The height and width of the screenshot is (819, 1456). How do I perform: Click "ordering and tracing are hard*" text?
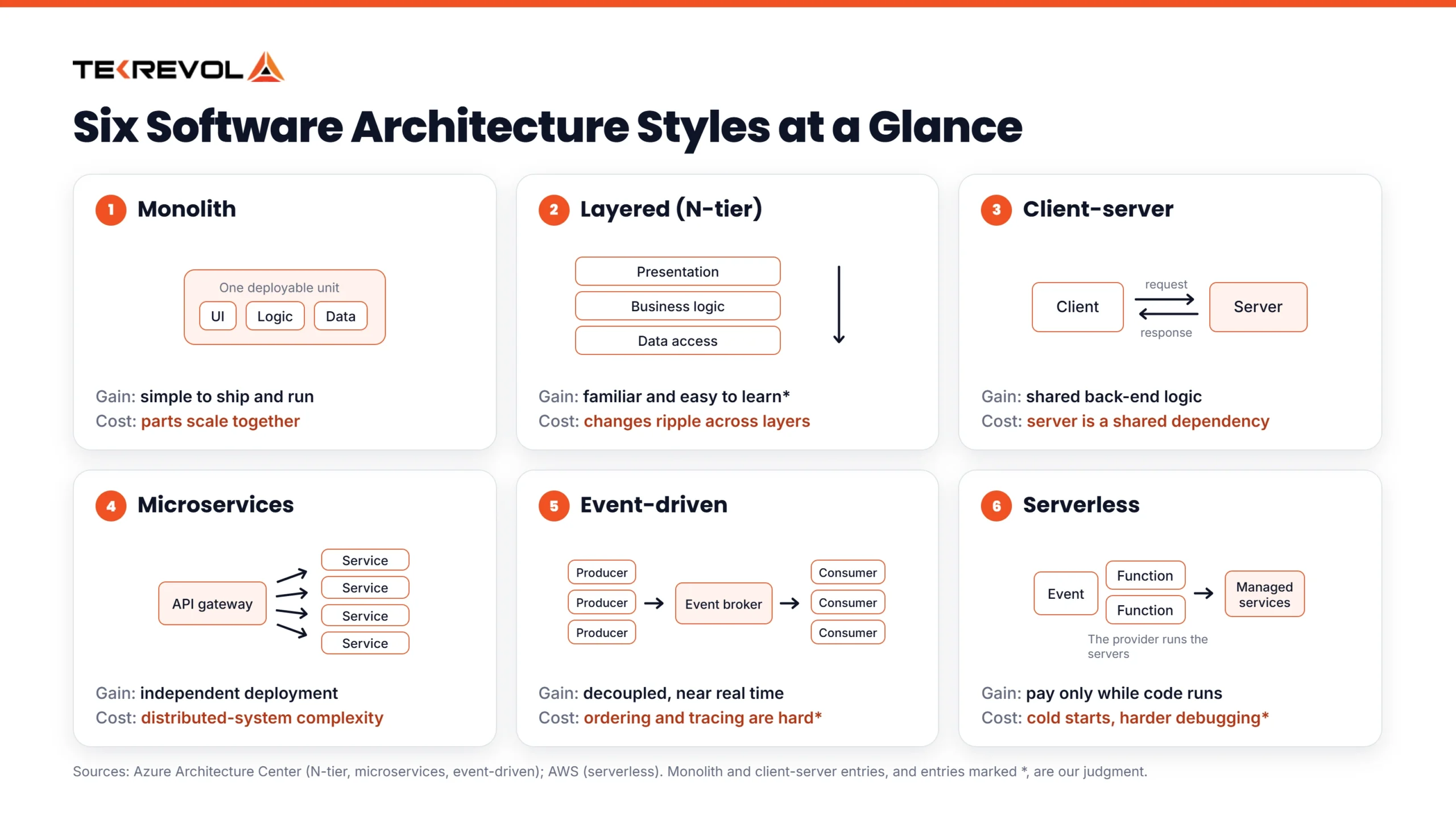point(702,718)
